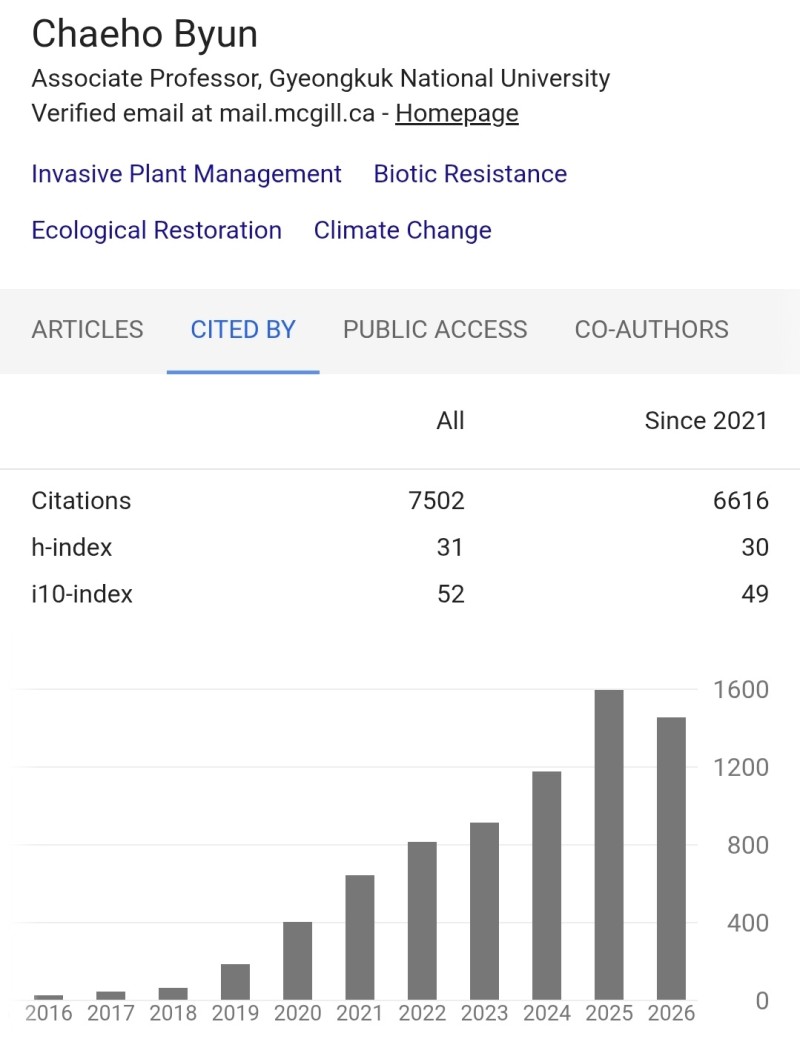Click the 2020 year label under the chart
Viewport: 800px width, 1039px height.
298,1013
